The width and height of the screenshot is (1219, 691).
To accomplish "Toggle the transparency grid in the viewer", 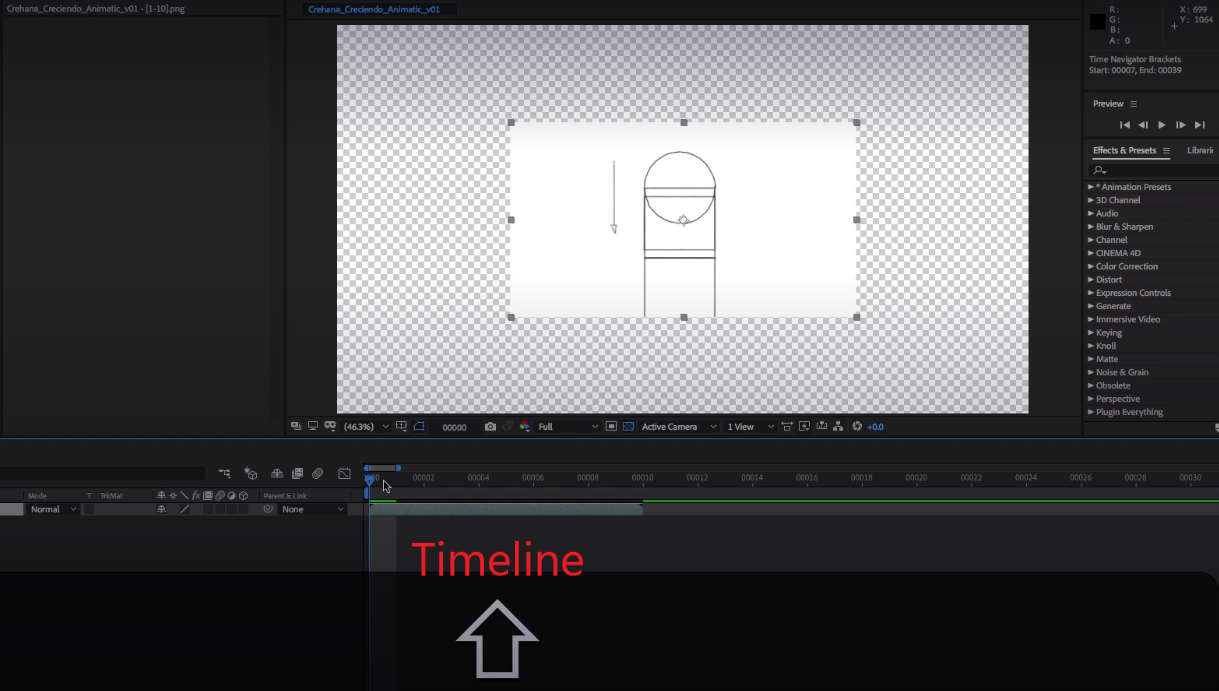I will [x=629, y=426].
